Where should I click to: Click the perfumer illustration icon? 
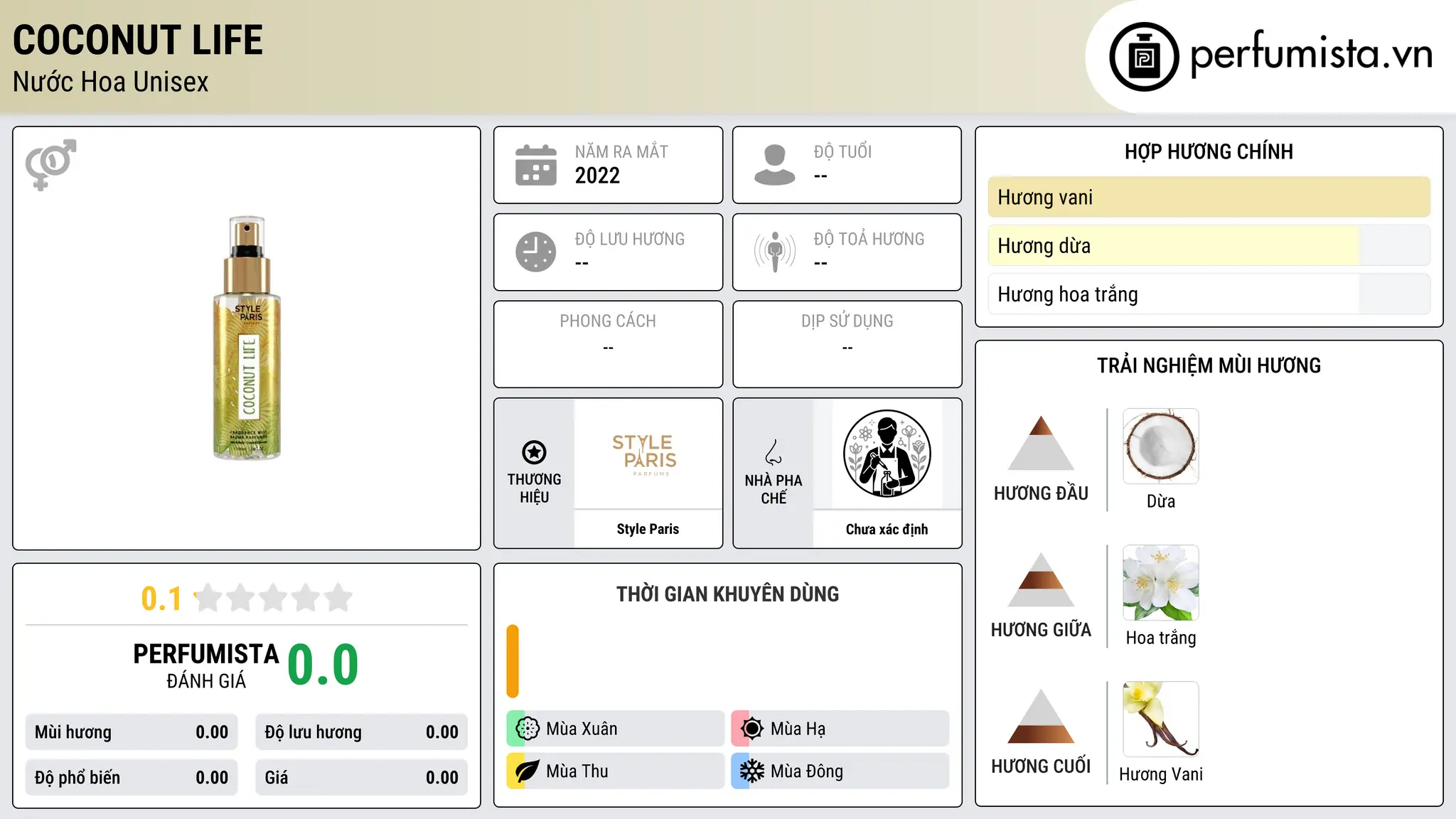coord(887,454)
